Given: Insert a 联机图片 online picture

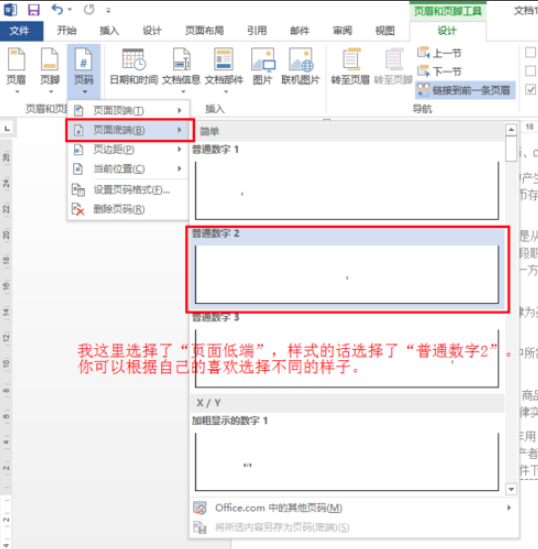Looking at the screenshot, I should [301, 67].
